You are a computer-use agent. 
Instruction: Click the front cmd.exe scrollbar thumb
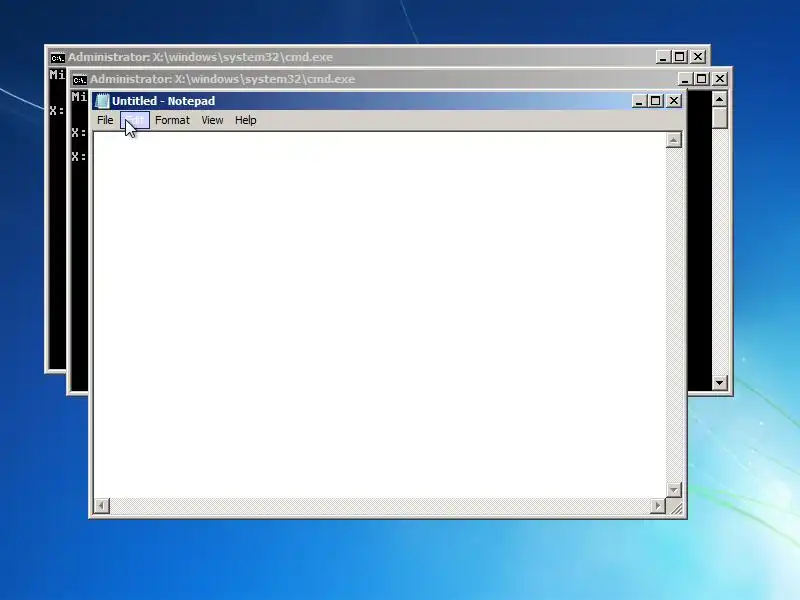(719, 118)
